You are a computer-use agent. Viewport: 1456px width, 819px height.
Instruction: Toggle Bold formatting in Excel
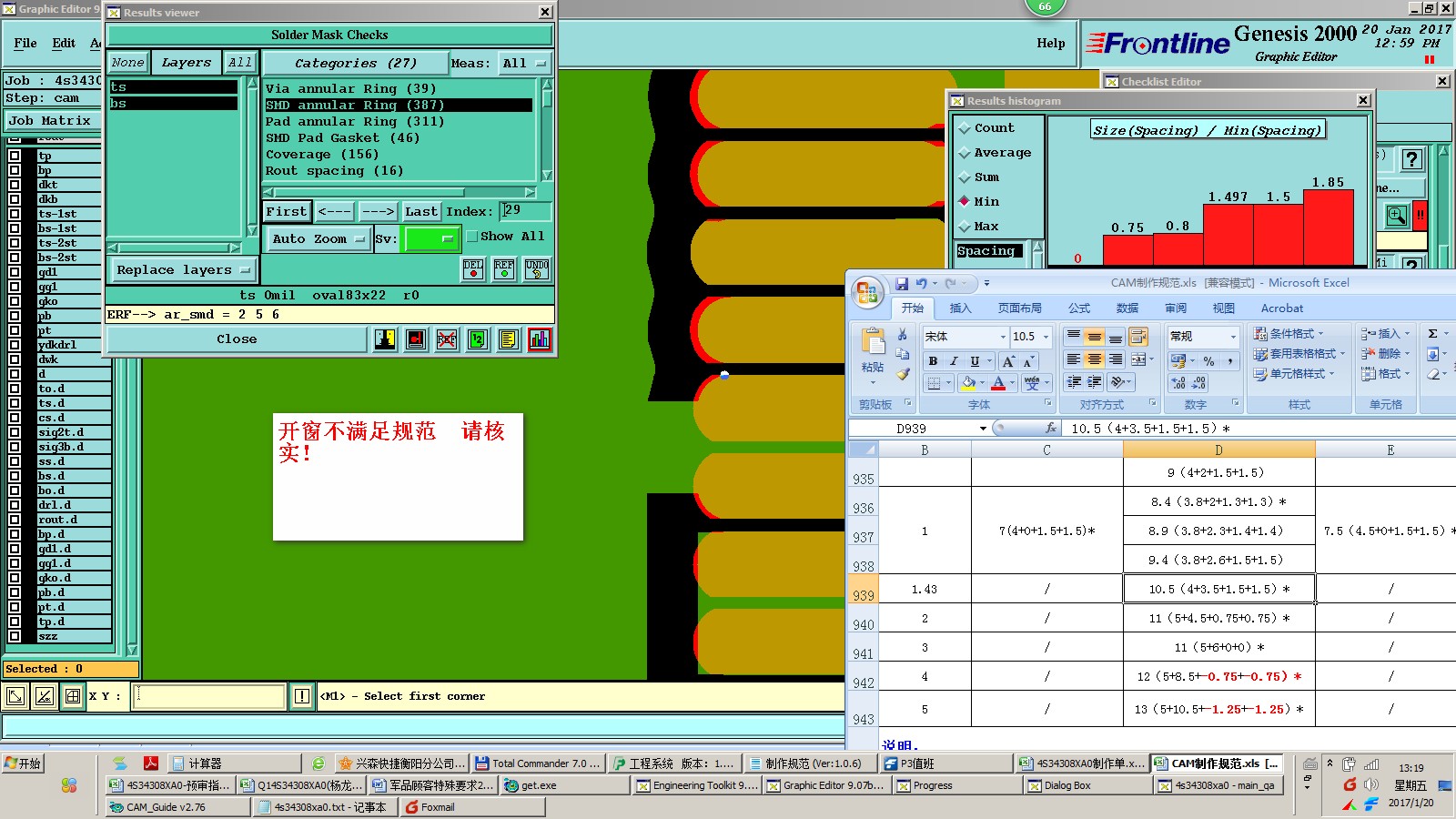(x=933, y=361)
